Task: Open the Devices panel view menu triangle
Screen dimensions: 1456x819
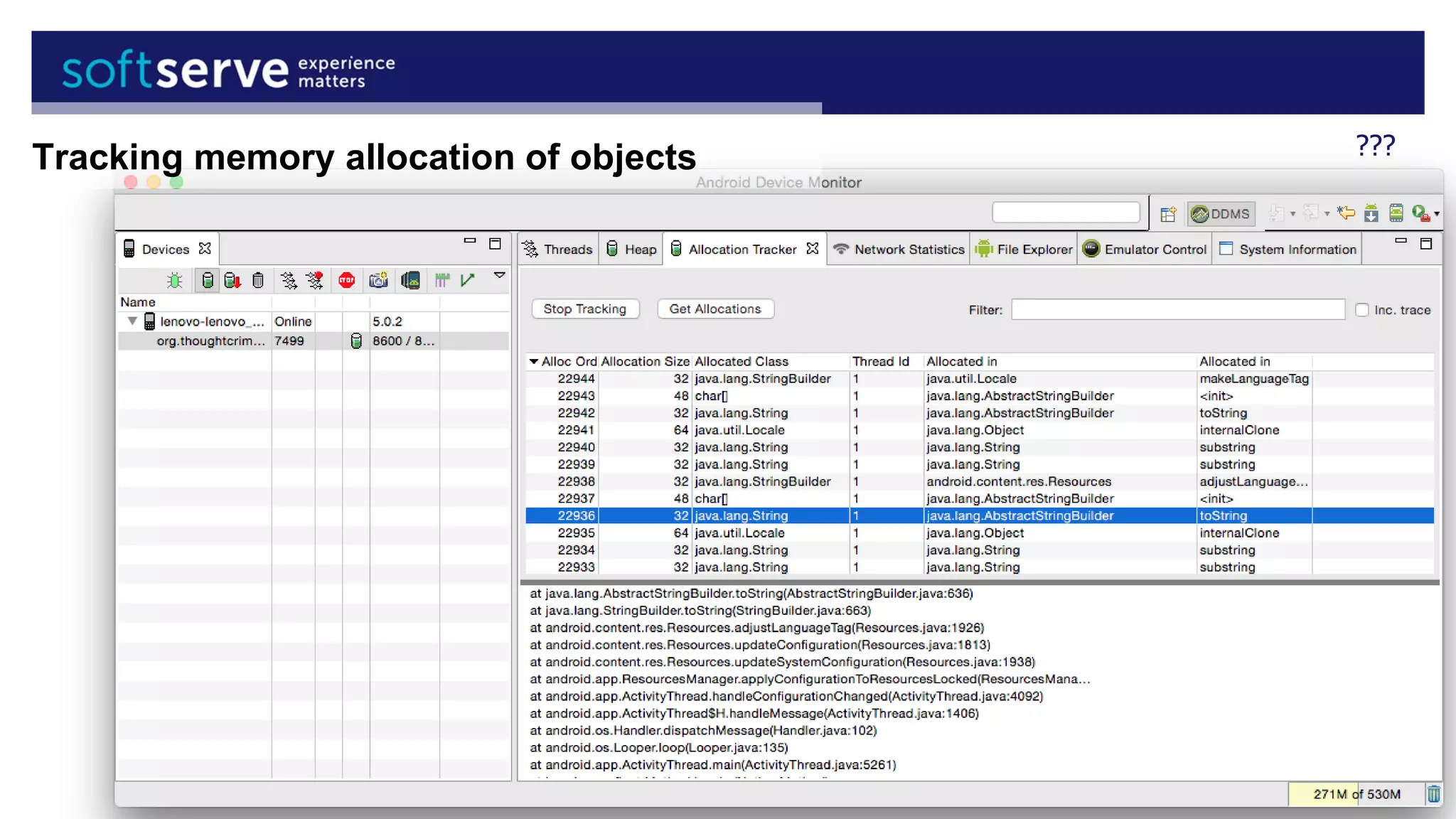Action: [500, 275]
